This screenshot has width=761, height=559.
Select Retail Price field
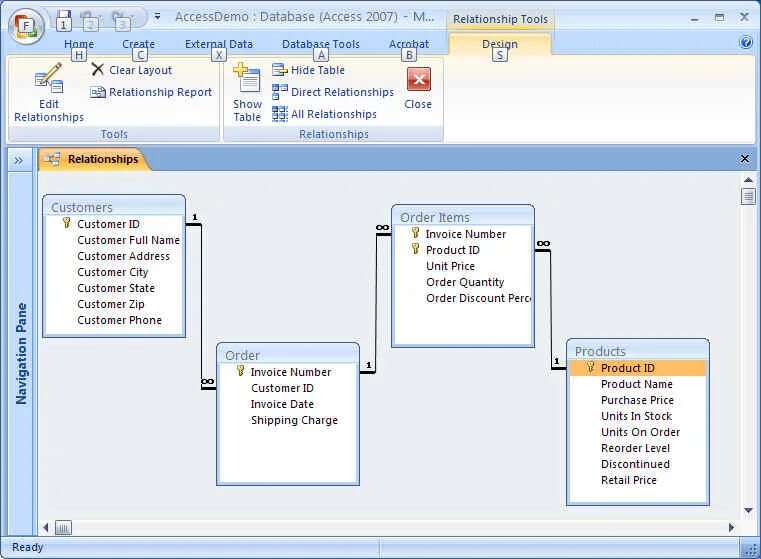point(638,479)
